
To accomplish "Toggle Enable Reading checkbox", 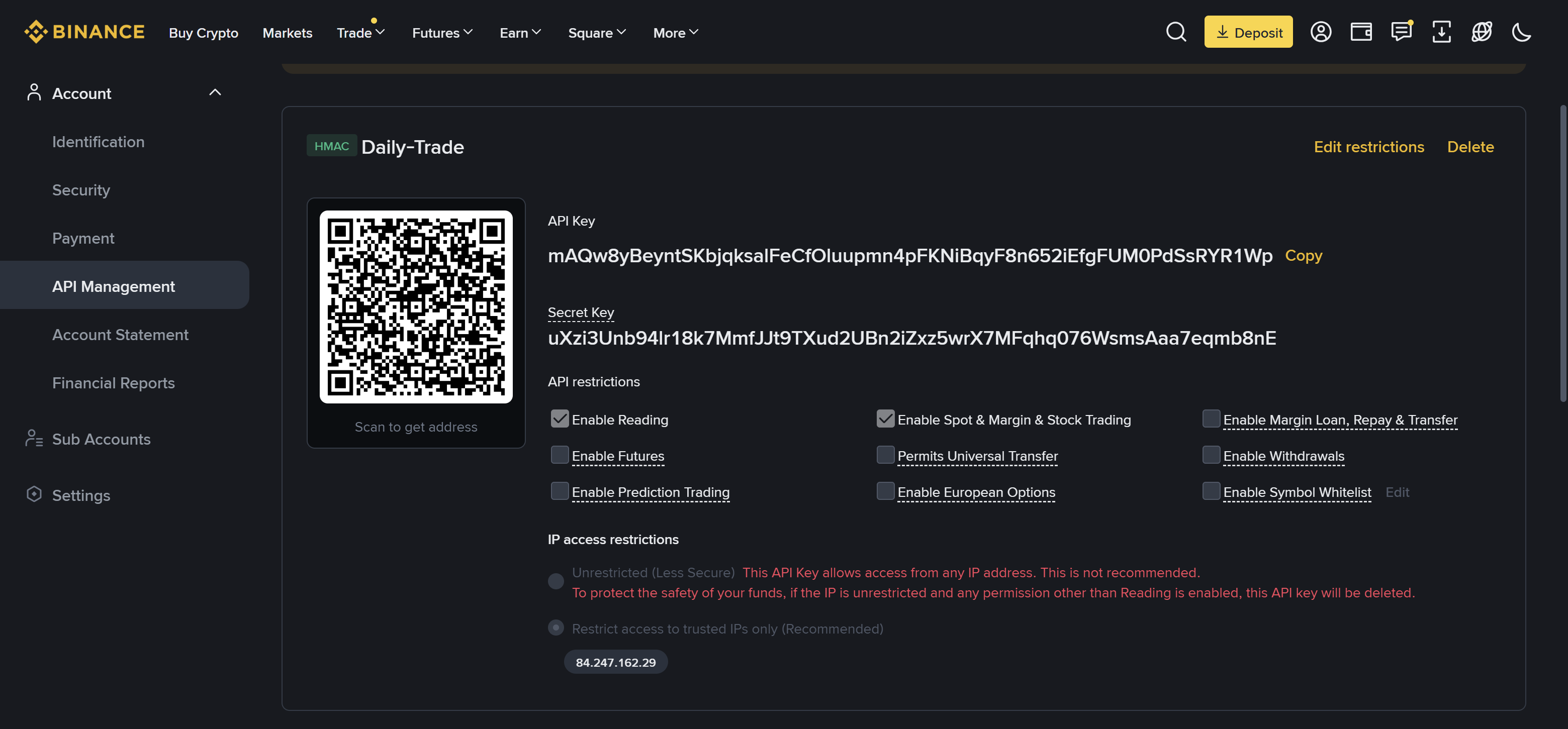I will pyautogui.click(x=560, y=419).
